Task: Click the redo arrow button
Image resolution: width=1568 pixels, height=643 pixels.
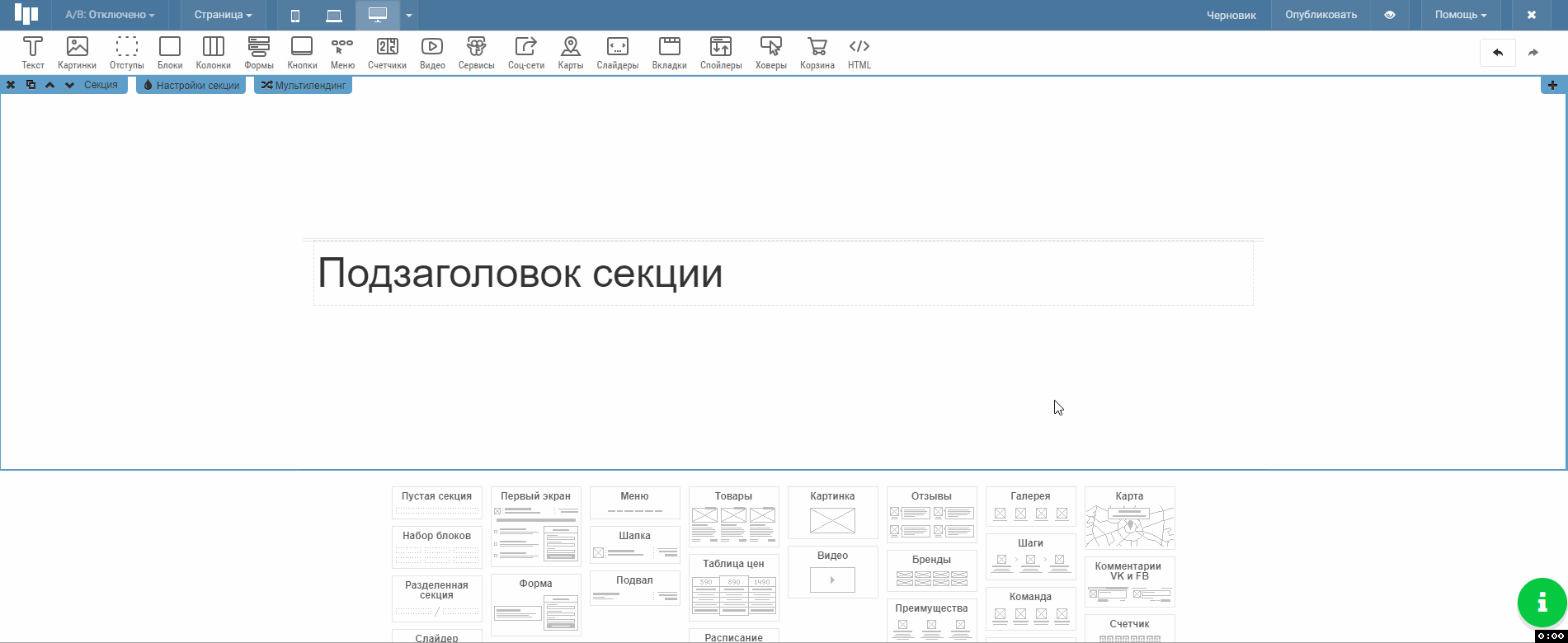Action: 1533,53
